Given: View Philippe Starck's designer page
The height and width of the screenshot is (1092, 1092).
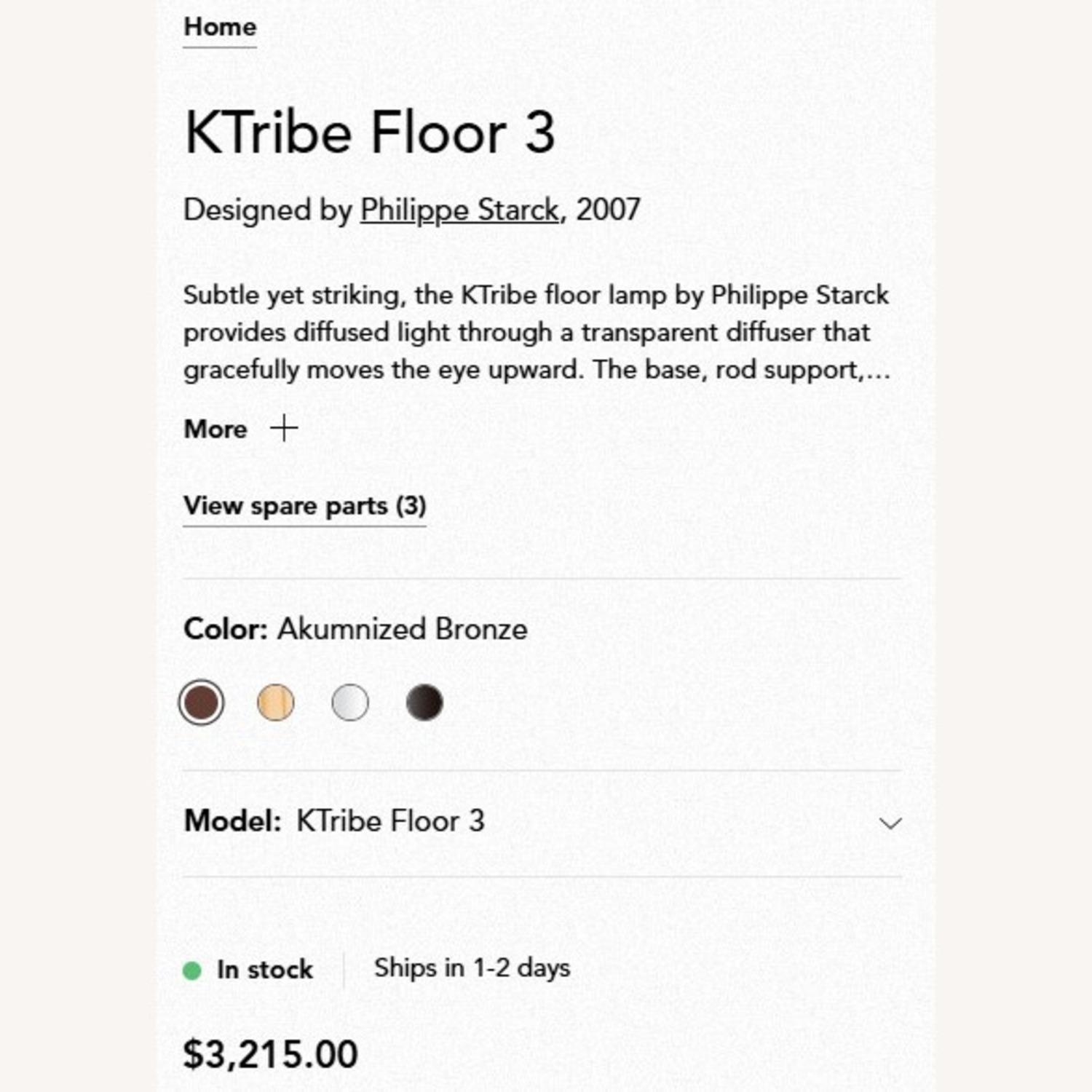Looking at the screenshot, I should tap(459, 210).
